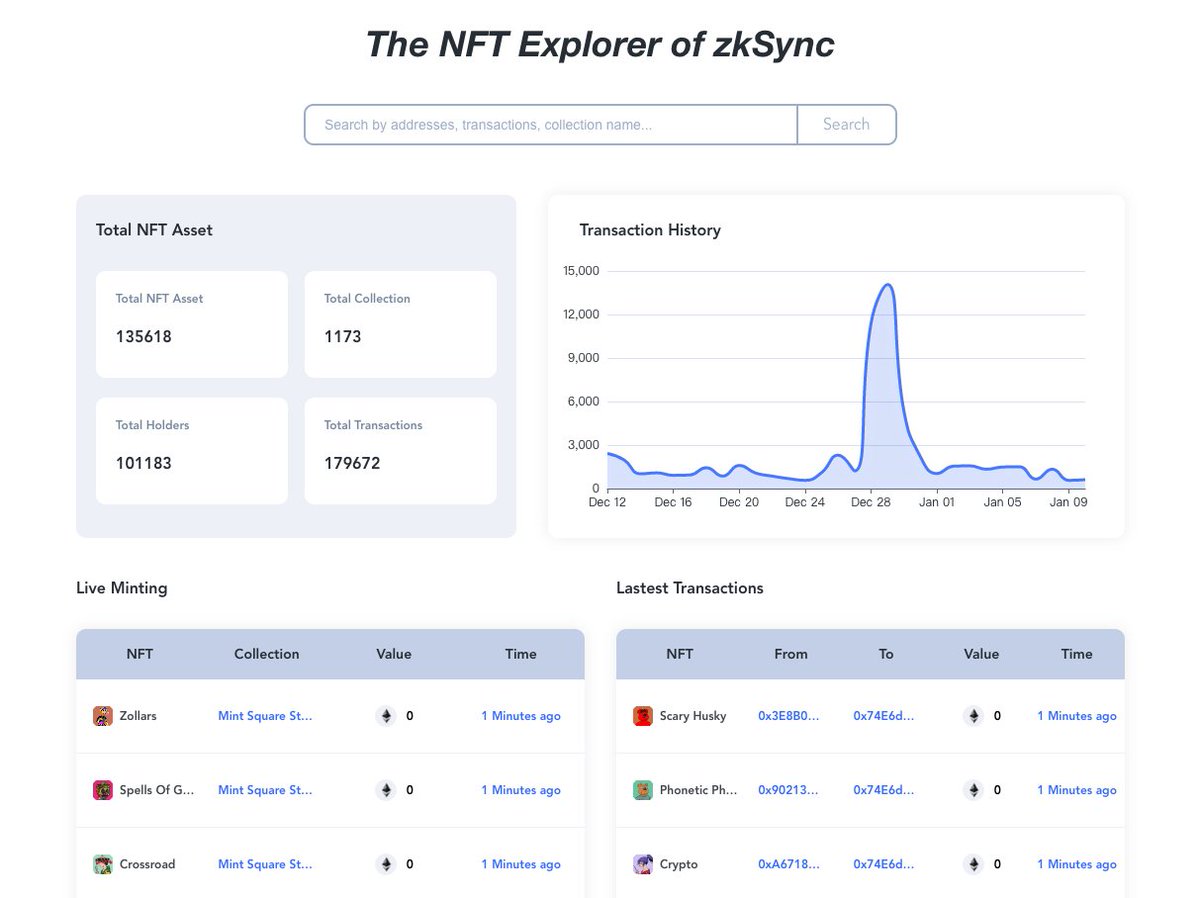Viewport: 1200px width, 898px height.
Task: Click the Crossroad NFT thumbnail icon
Action: point(103,864)
